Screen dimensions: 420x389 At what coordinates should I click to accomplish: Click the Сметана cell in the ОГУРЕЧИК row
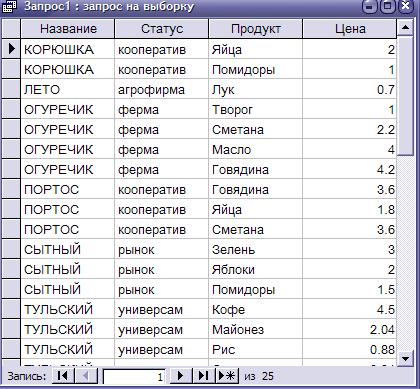tap(256, 129)
